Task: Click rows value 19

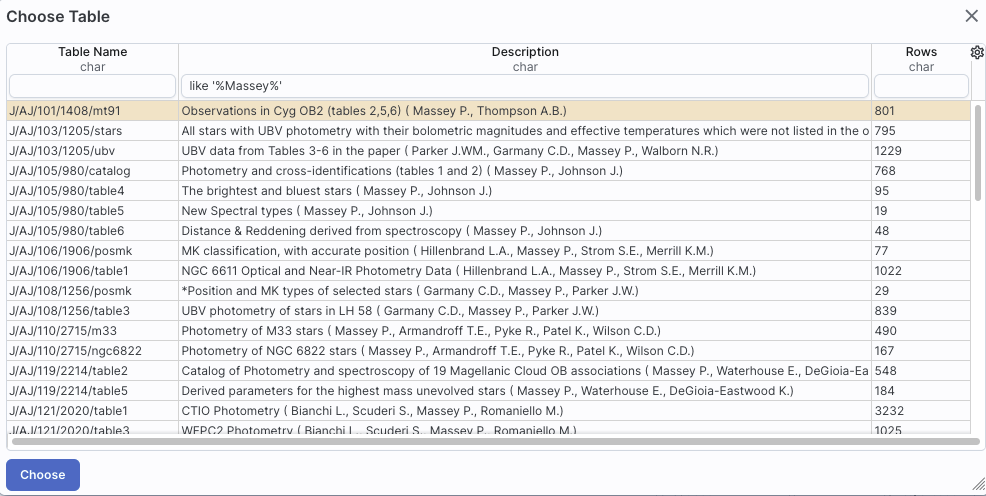Action: (x=881, y=211)
